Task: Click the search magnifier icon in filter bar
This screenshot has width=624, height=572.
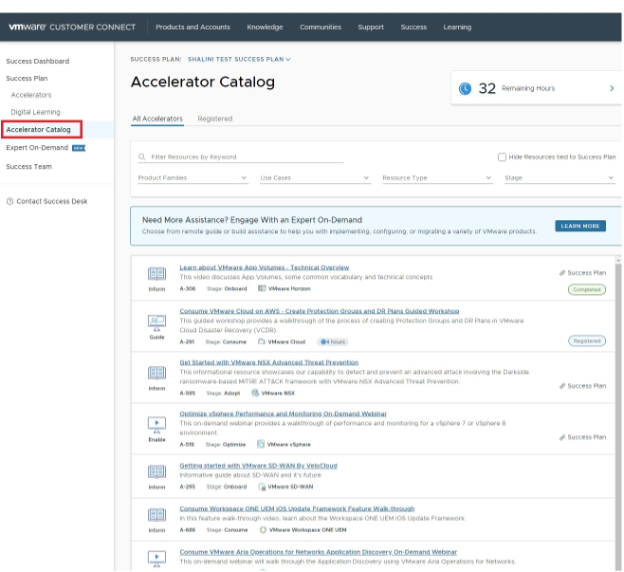Action: tap(143, 157)
